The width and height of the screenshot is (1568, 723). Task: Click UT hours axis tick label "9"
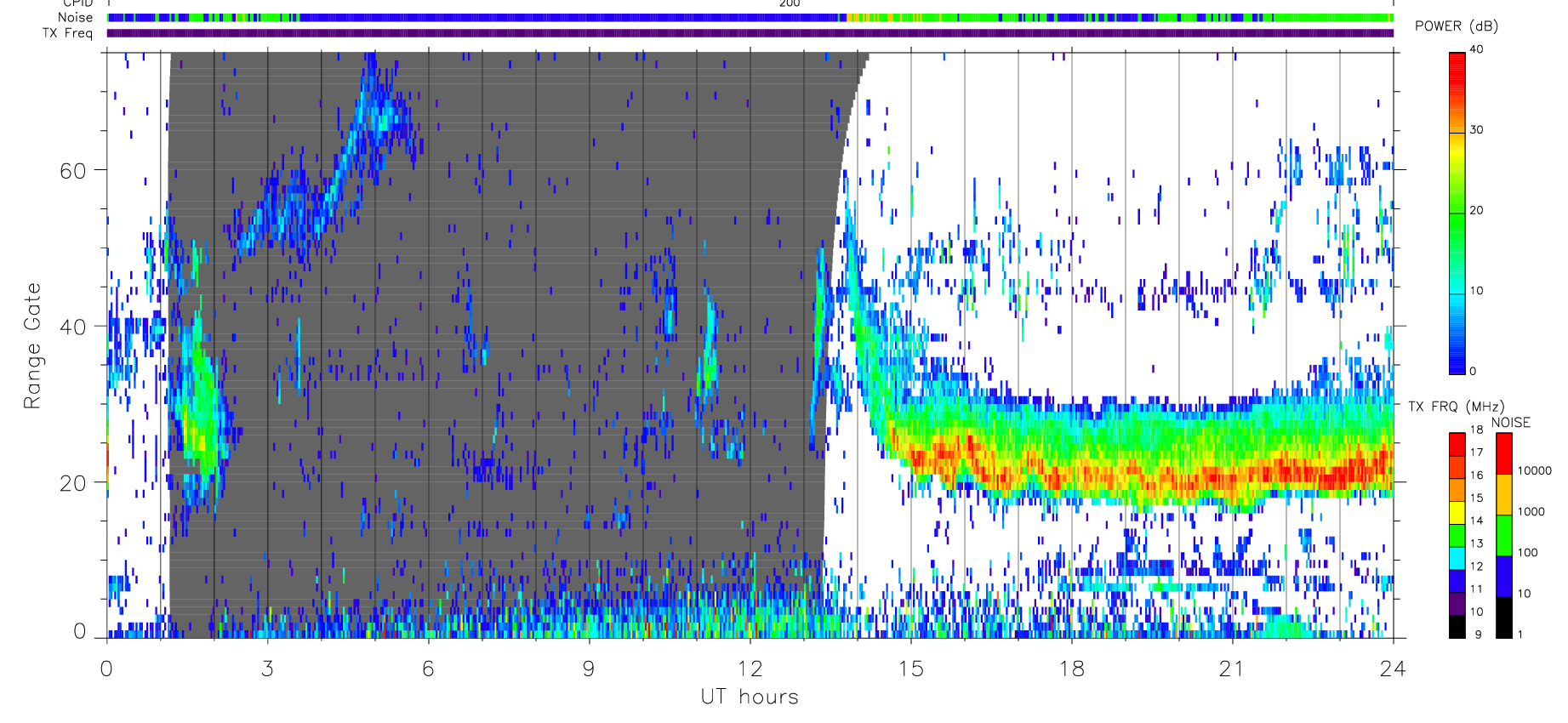click(589, 669)
